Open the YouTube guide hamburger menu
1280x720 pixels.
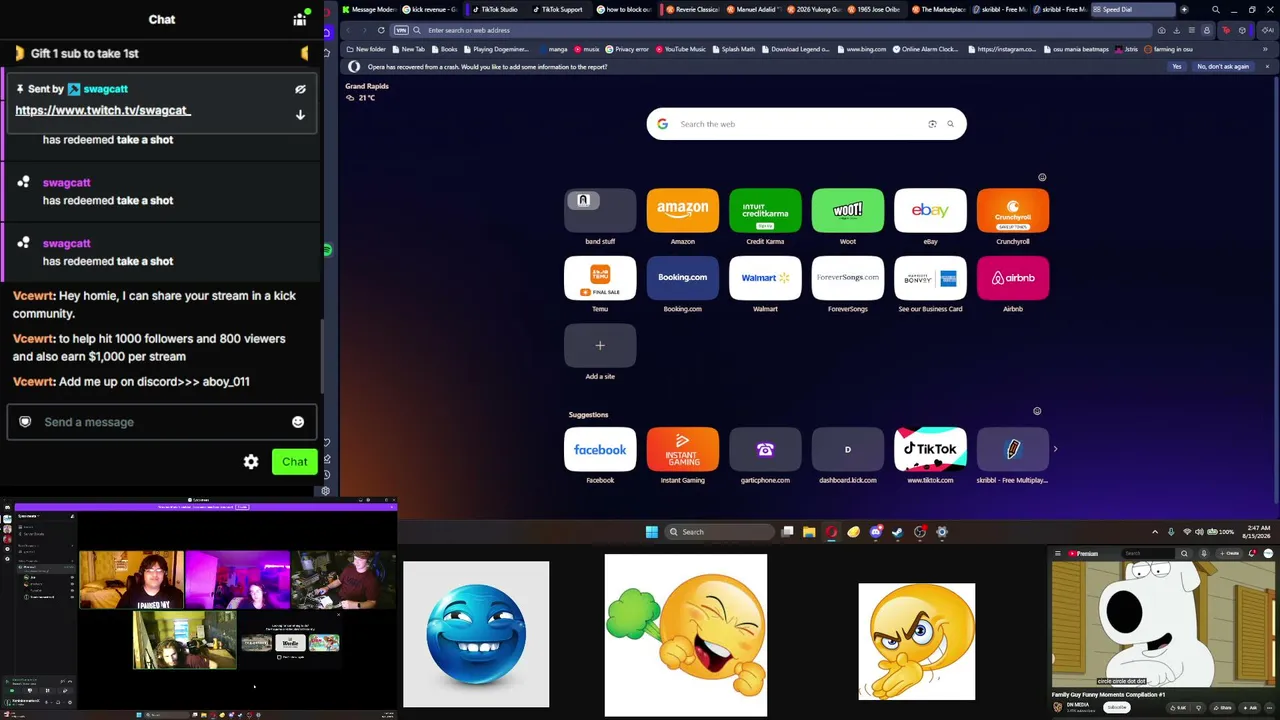(1058, 553)
